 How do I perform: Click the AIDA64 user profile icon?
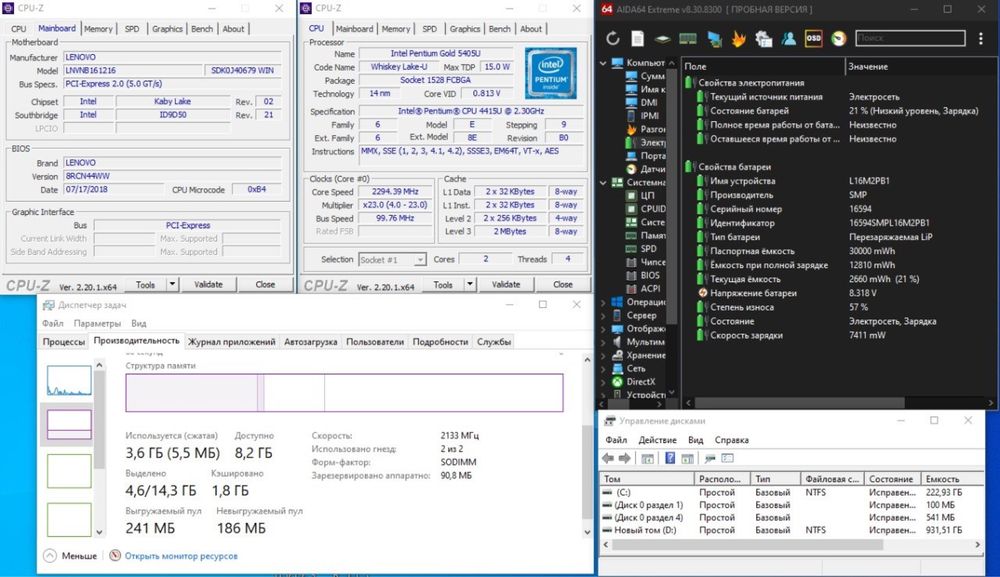pyautogui.click(x=789, y=38)
